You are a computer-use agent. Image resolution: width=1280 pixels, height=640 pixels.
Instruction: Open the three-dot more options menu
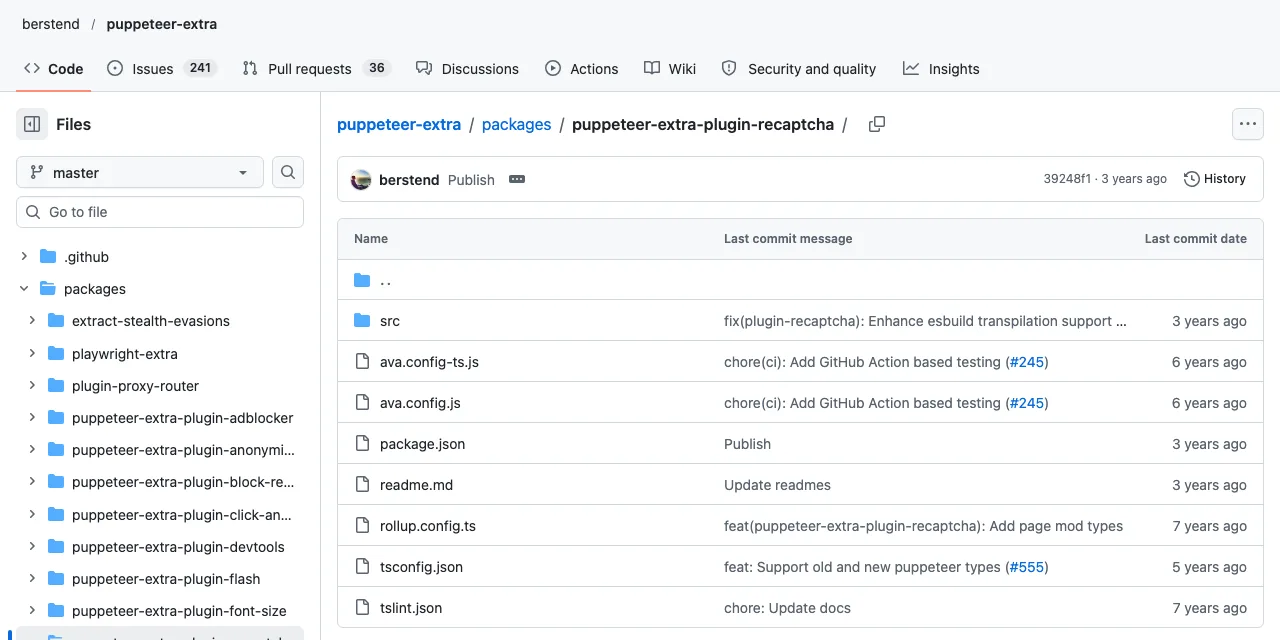pos(1247,124)
